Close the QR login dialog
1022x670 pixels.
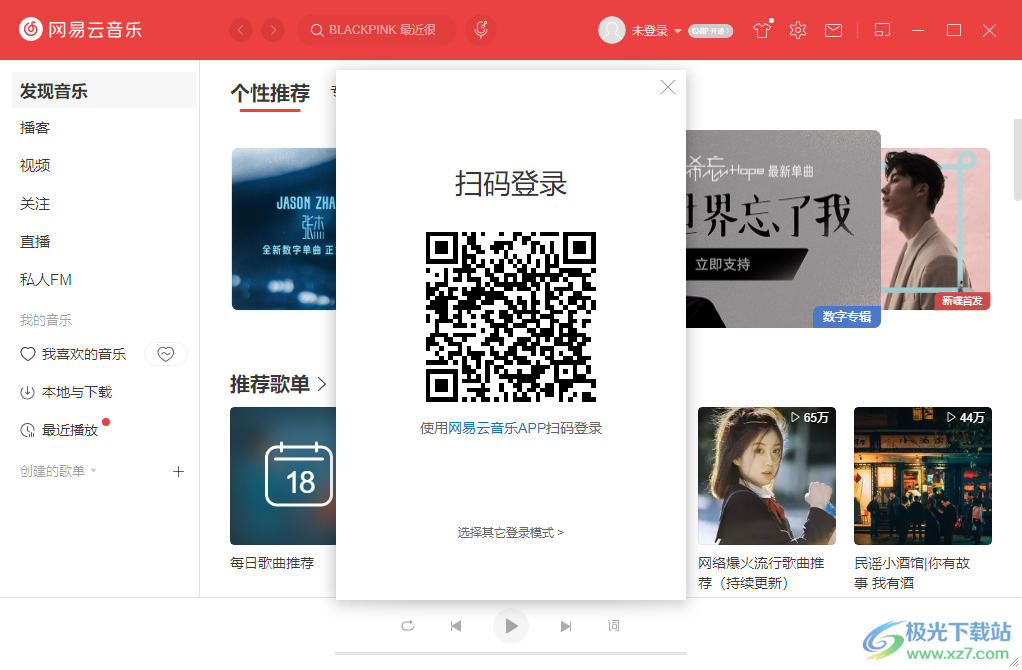667,87
